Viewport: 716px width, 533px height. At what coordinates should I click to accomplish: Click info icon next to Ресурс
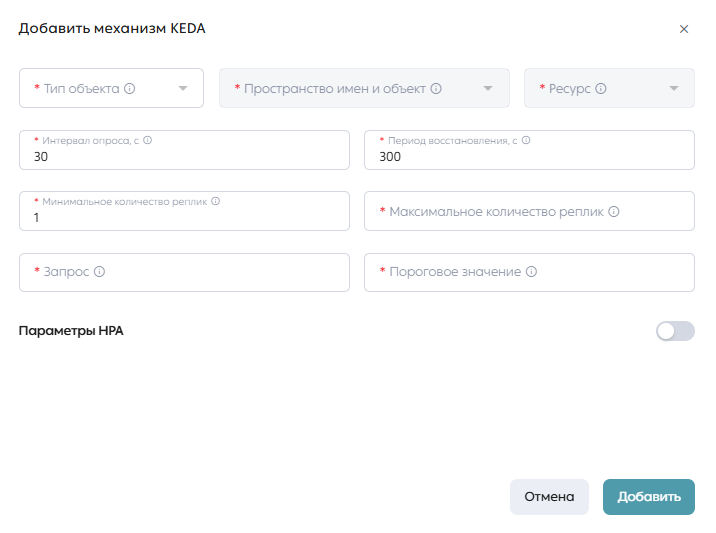coord(601,89)
